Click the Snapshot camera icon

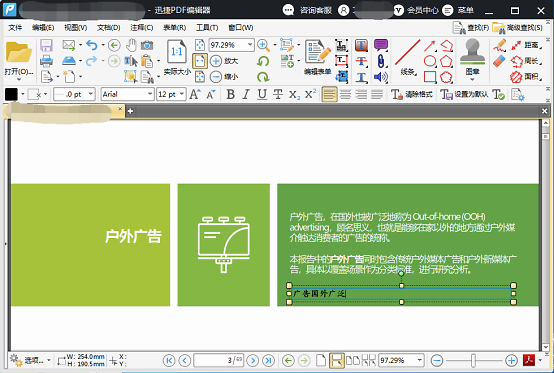pyautogui.click(x=147, y=45)
